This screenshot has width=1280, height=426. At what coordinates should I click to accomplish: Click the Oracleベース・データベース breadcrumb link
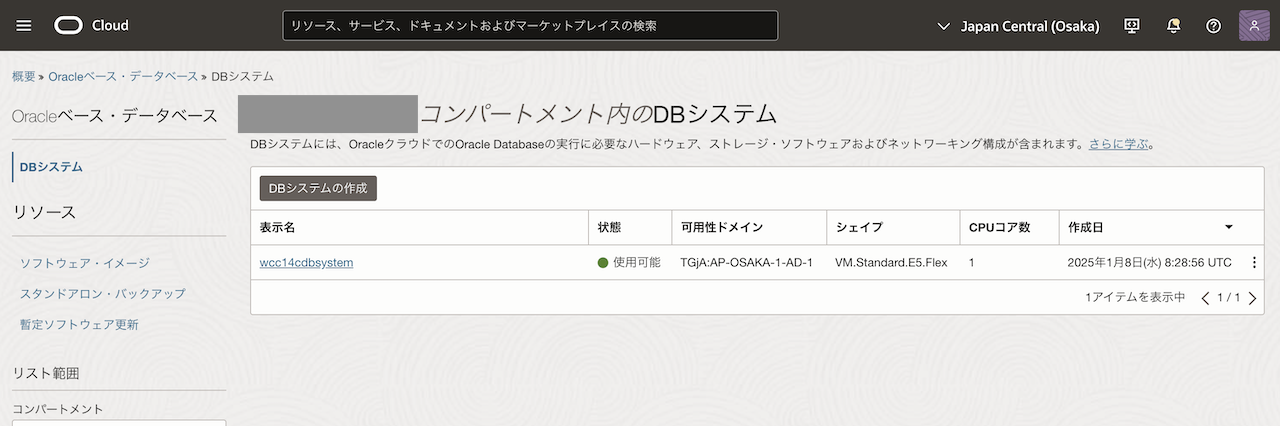tap(123, 76)
